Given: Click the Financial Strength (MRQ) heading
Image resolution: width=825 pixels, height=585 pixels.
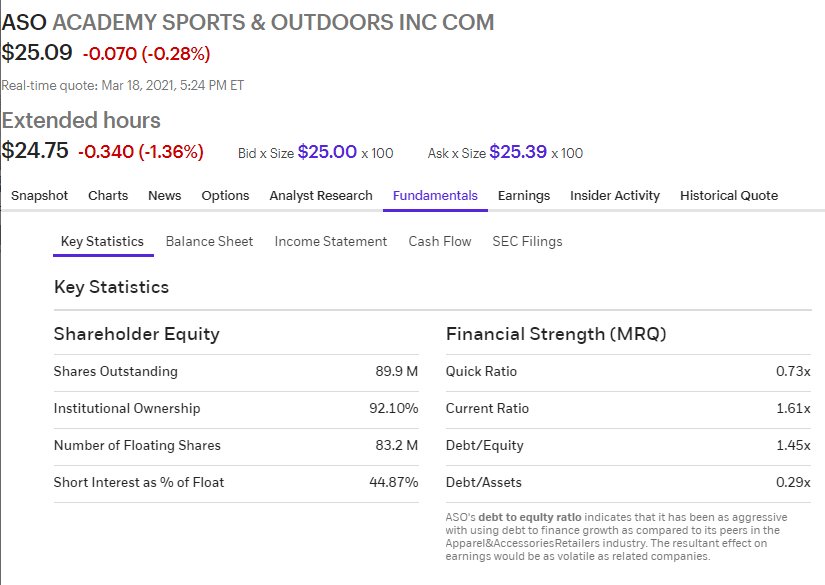Looking at the screenshot, I should (x=556, y=334).
